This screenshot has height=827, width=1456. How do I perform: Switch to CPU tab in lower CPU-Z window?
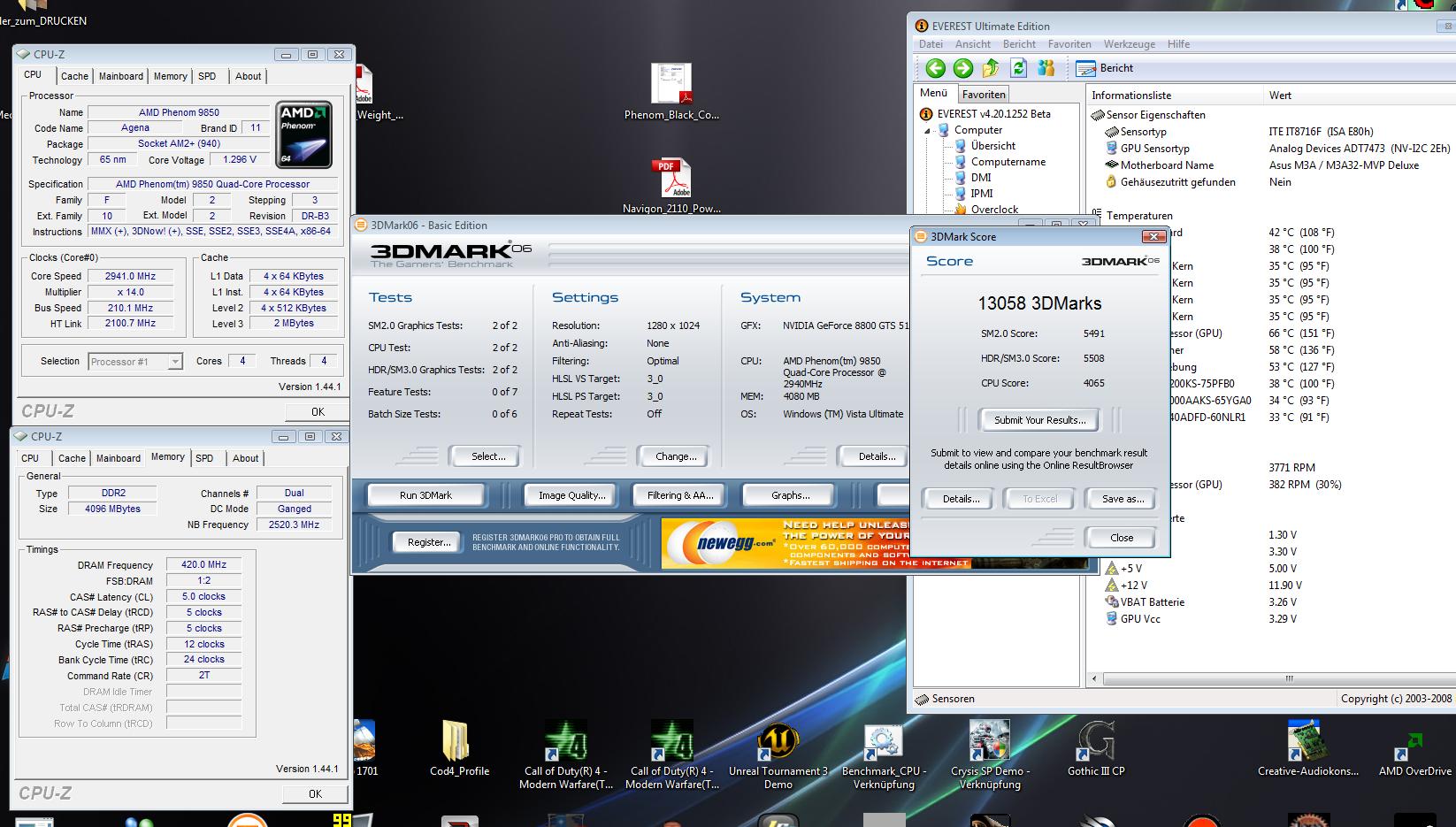tap(30, 459)
